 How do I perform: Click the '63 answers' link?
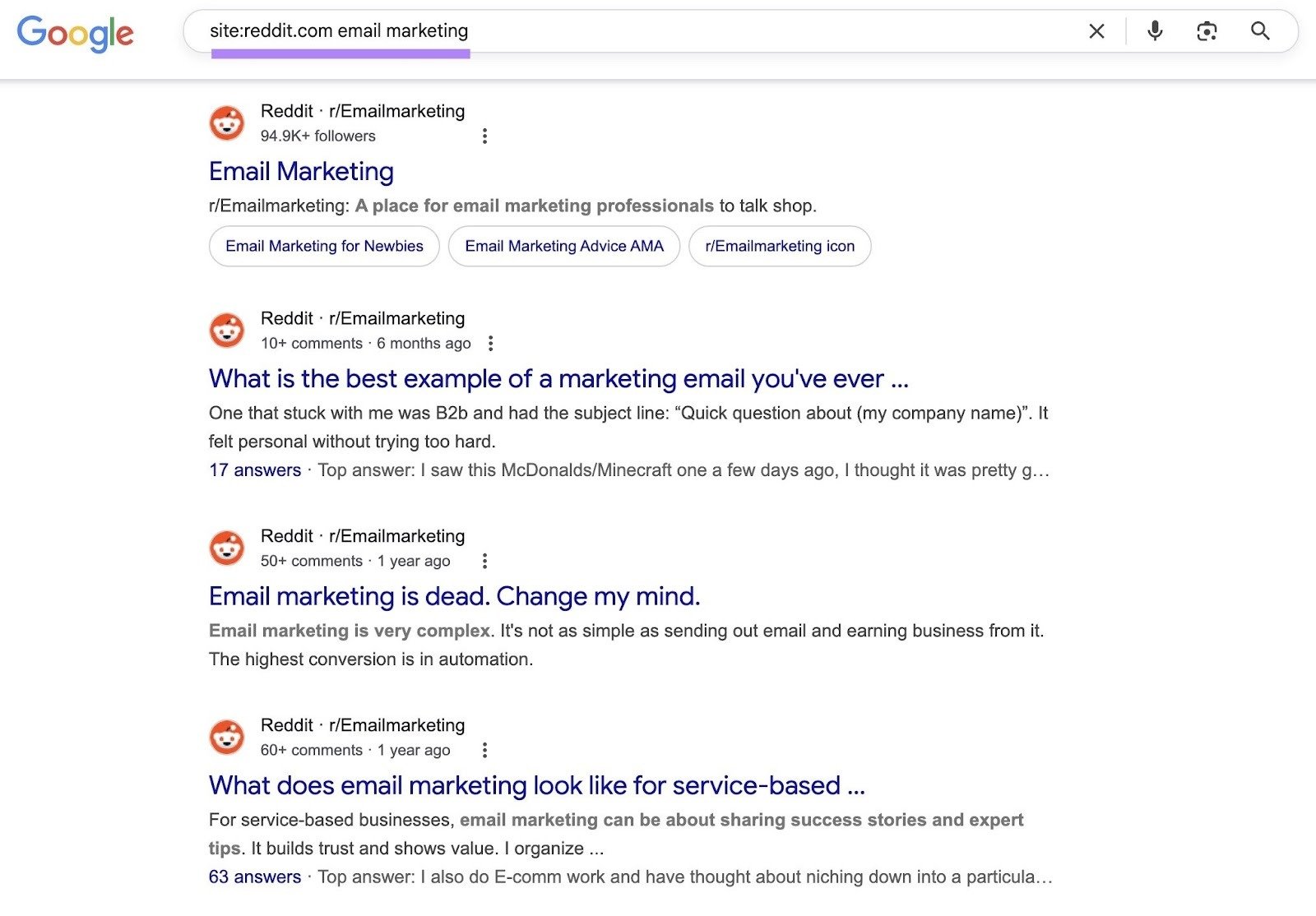tap(254, 877)
